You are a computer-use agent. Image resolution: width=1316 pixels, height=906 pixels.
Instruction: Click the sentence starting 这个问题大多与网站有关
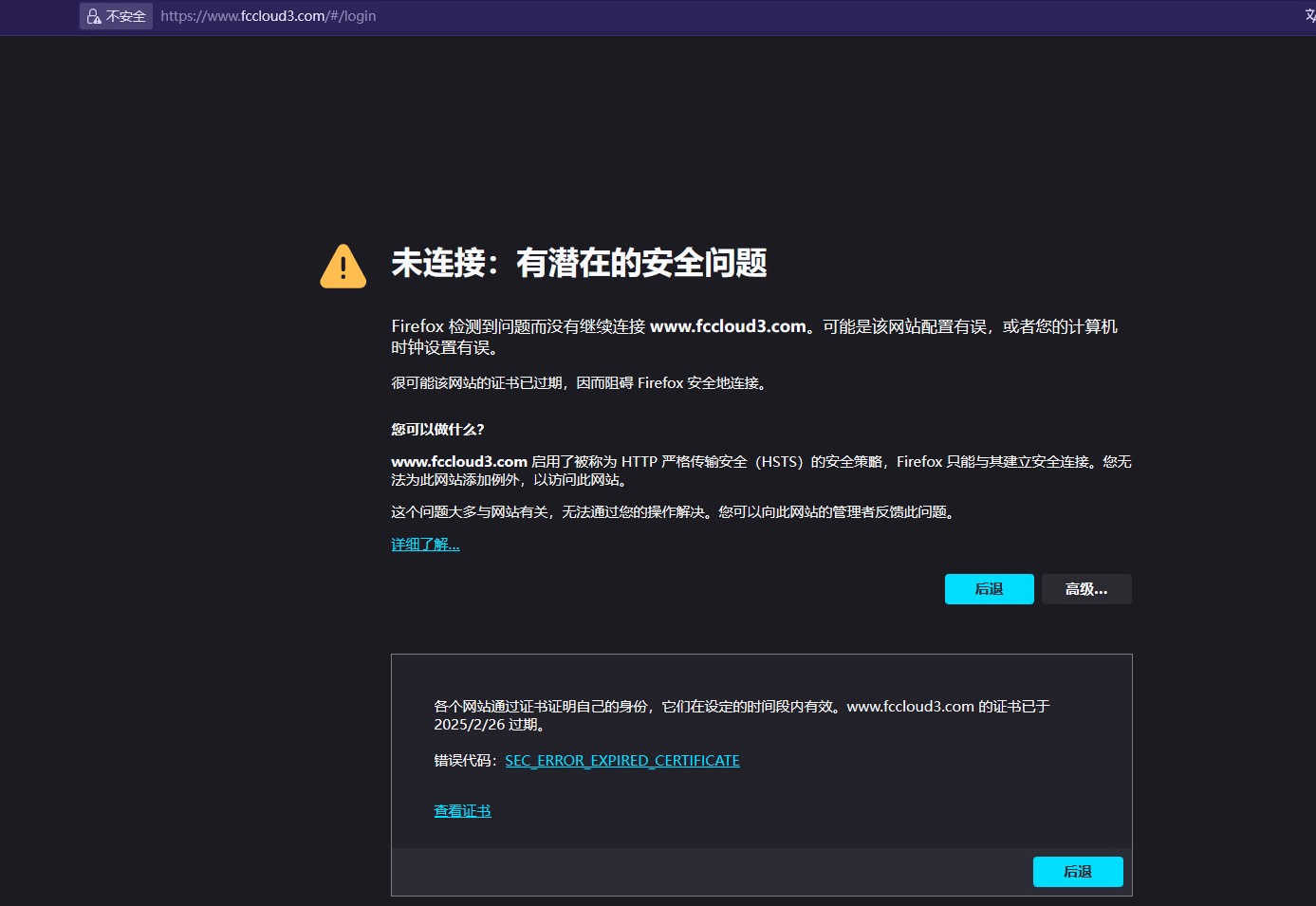coord(674,512)
